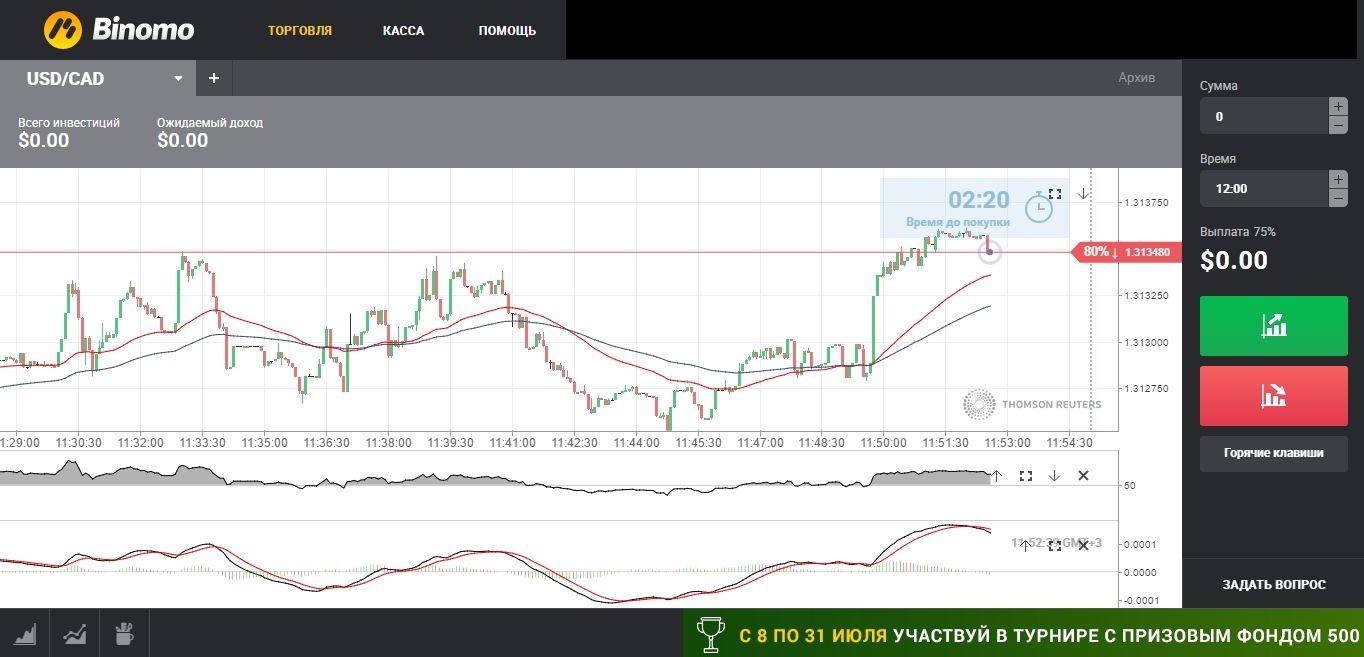
Task: Expand the RSI indicator panel fullscreen
Action: click(1025, 476)
